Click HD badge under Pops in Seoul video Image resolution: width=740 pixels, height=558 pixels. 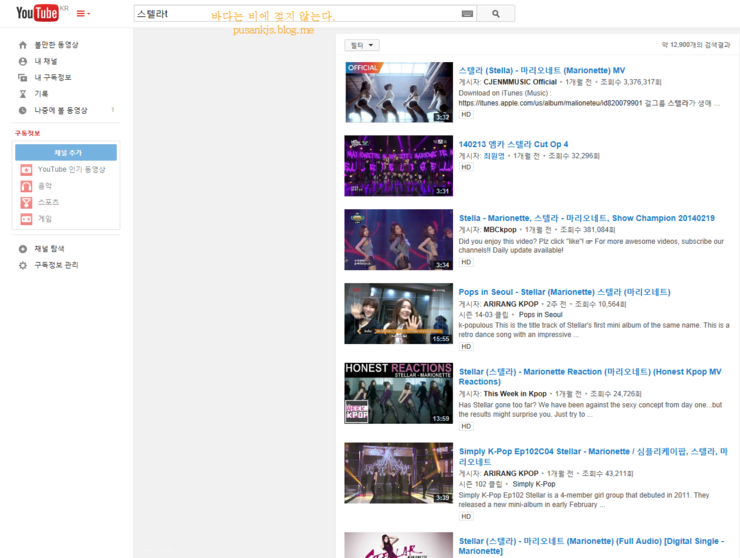466,347
